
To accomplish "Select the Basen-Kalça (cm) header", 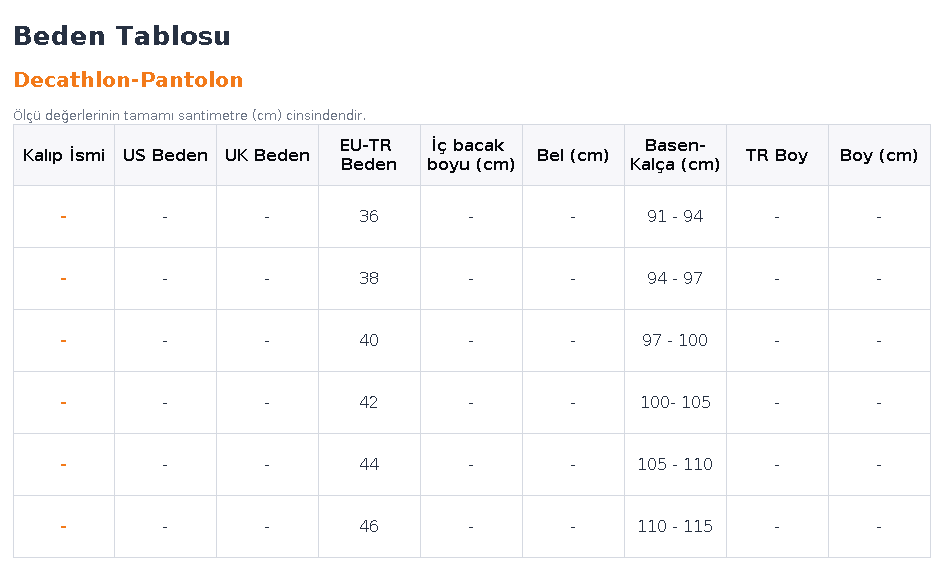I will 675,155.
